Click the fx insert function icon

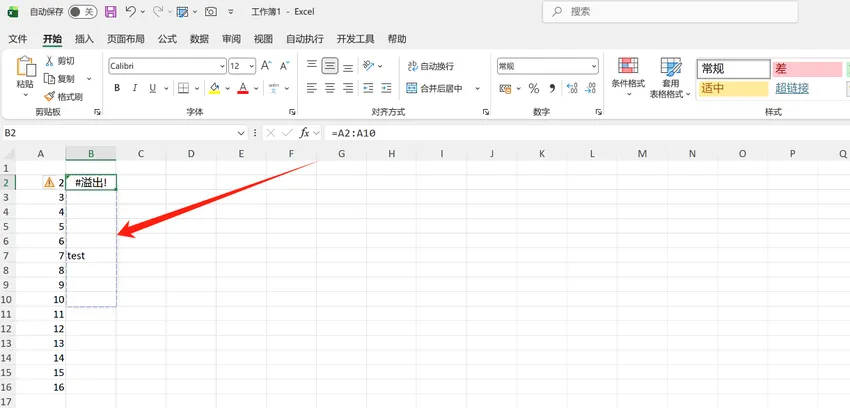305,133
